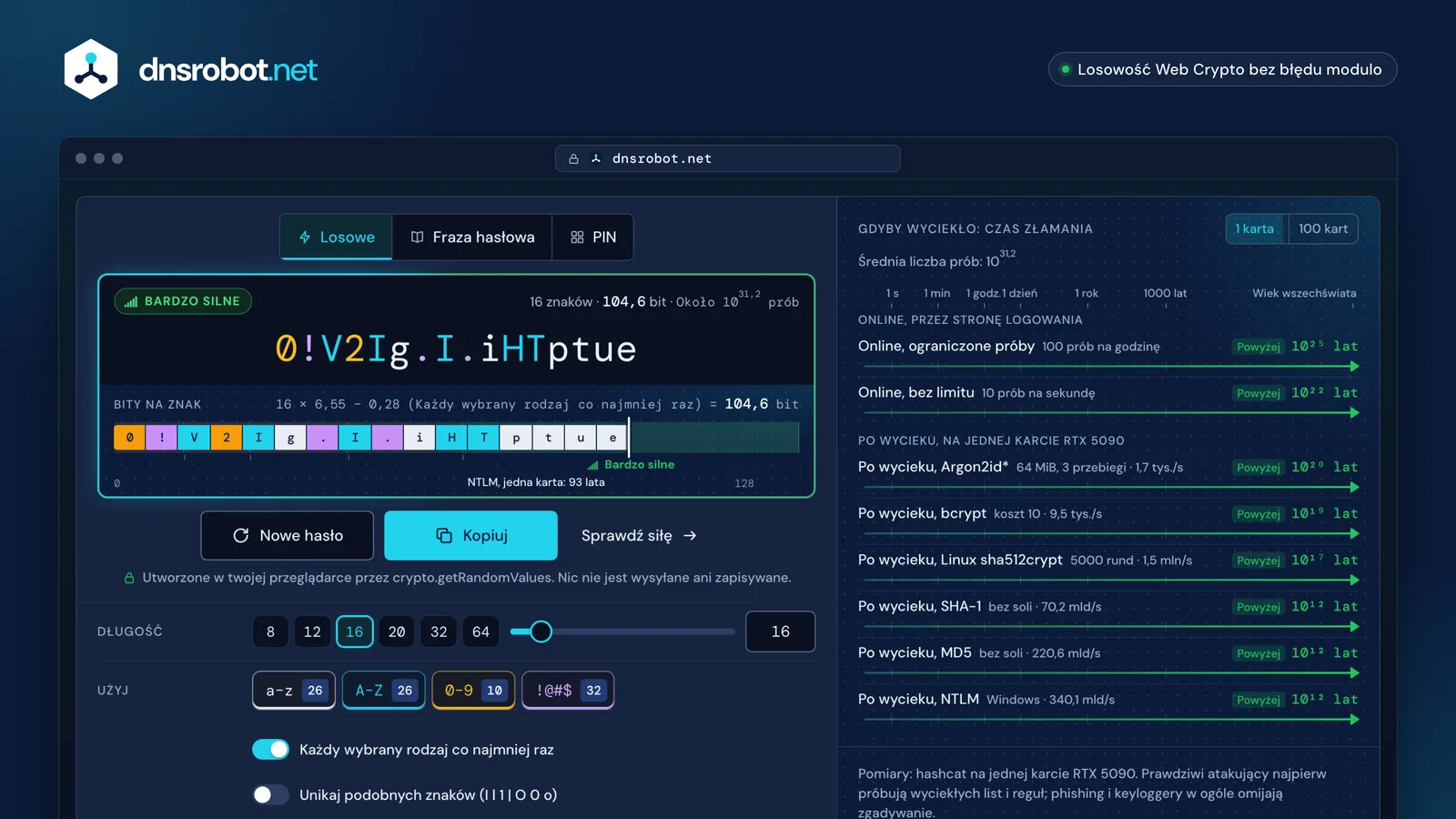Click the padlock icon in address bar
The height and width of the screenshot is (819, 1456).
tap(573, 158)
